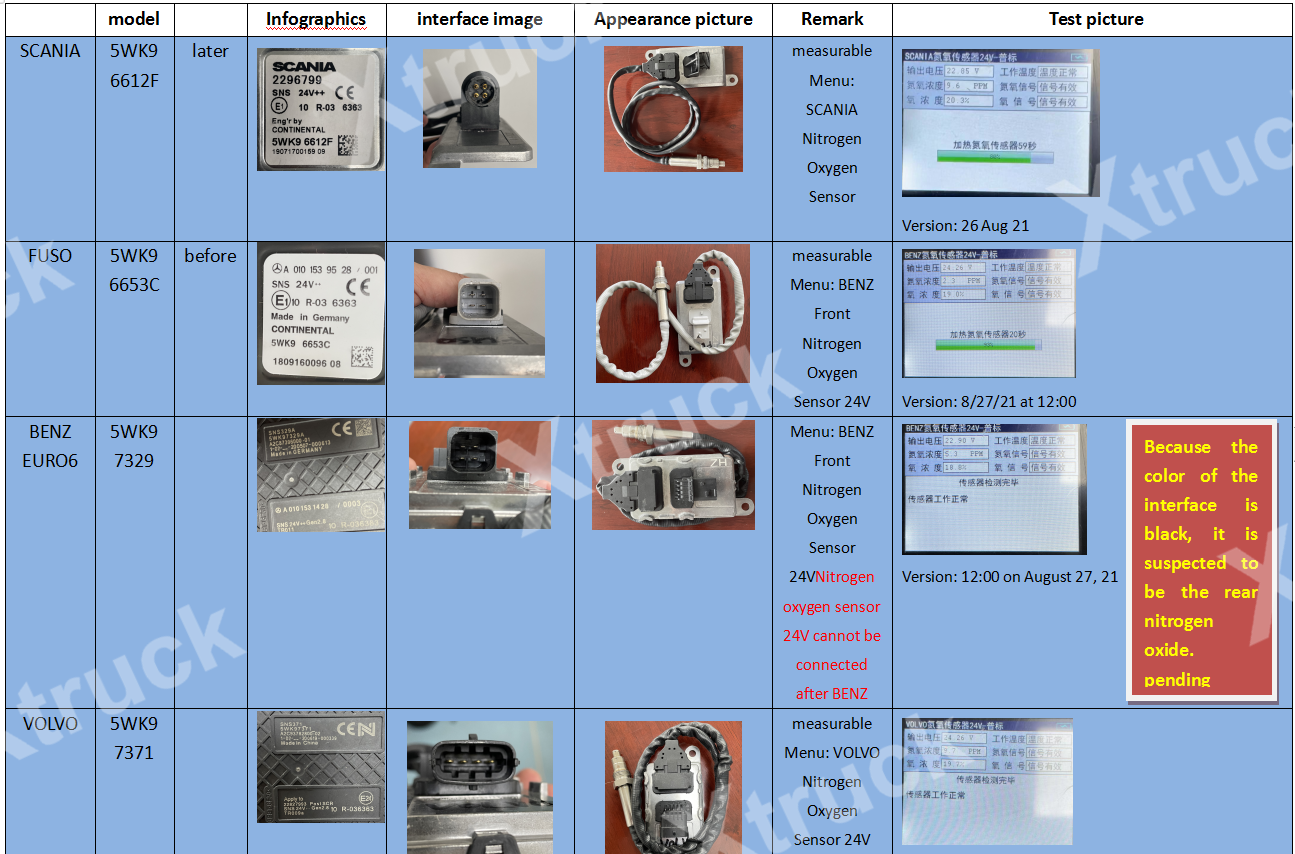This screenshot has width=1295, height=854.
Task: Select the red '24V cannot be connected' remark text
Action: click(x=831, y=635)
